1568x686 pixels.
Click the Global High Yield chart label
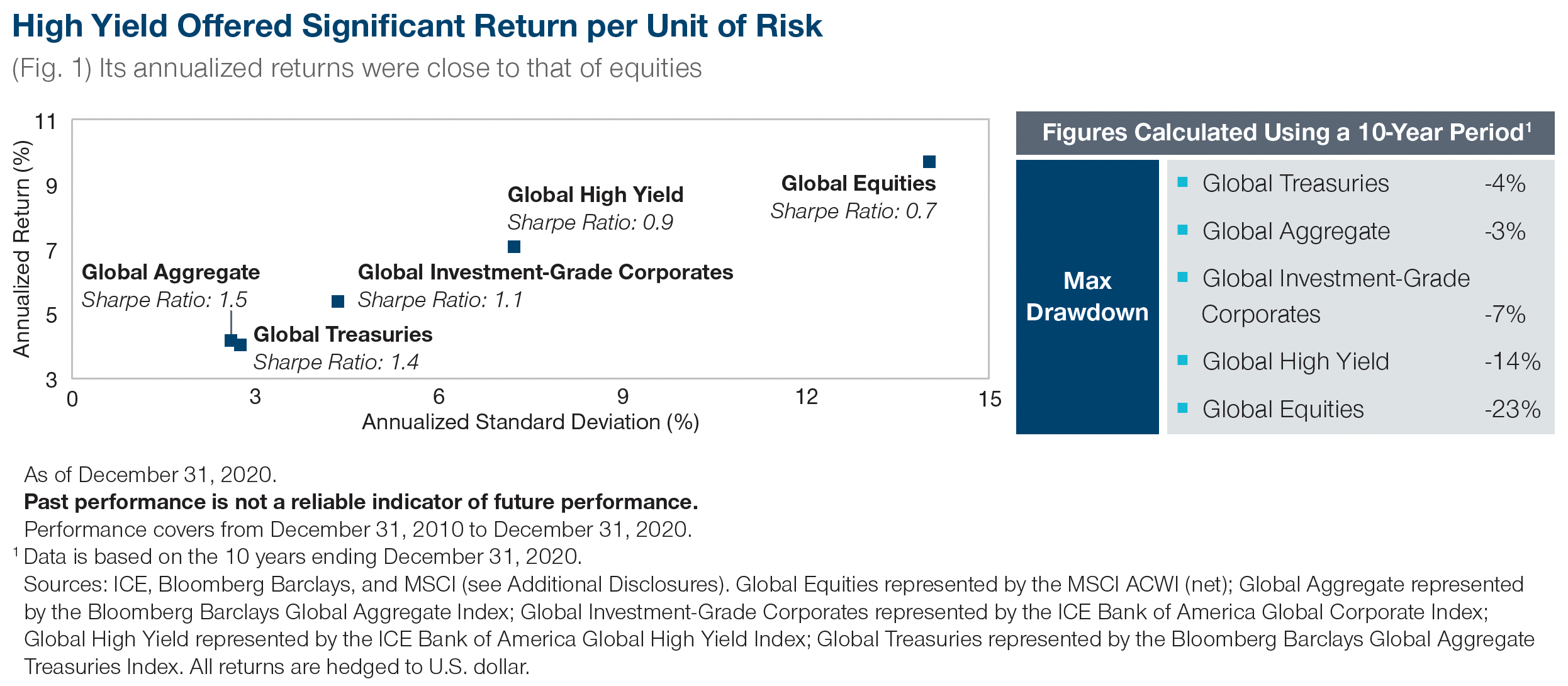(x=595, y=195)
